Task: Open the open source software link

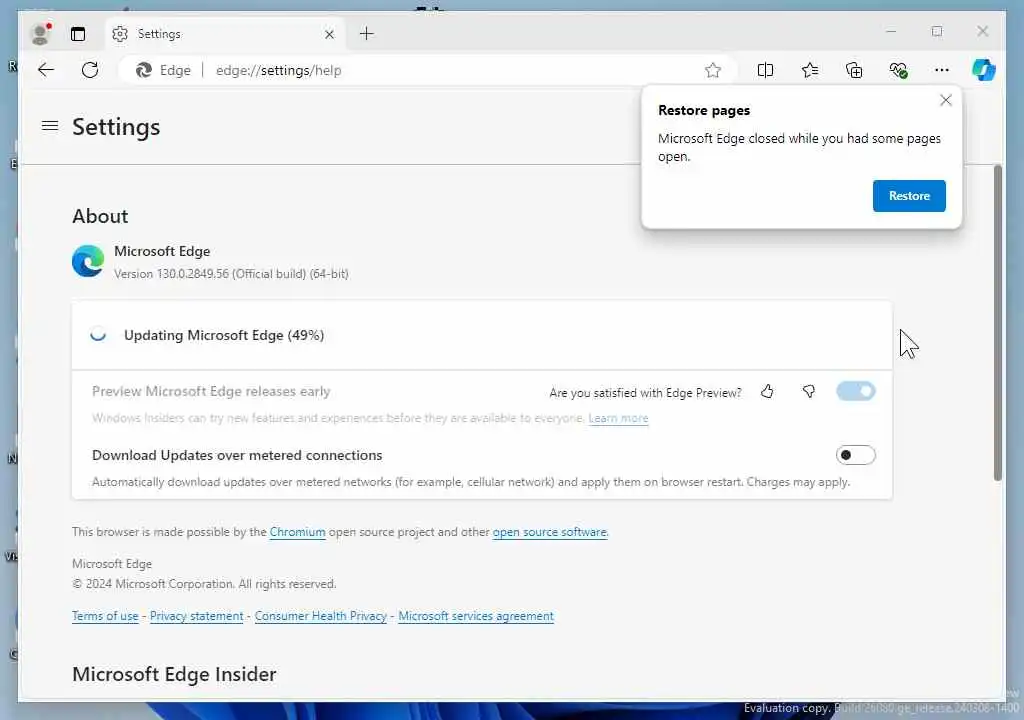Action: point(550,532)
